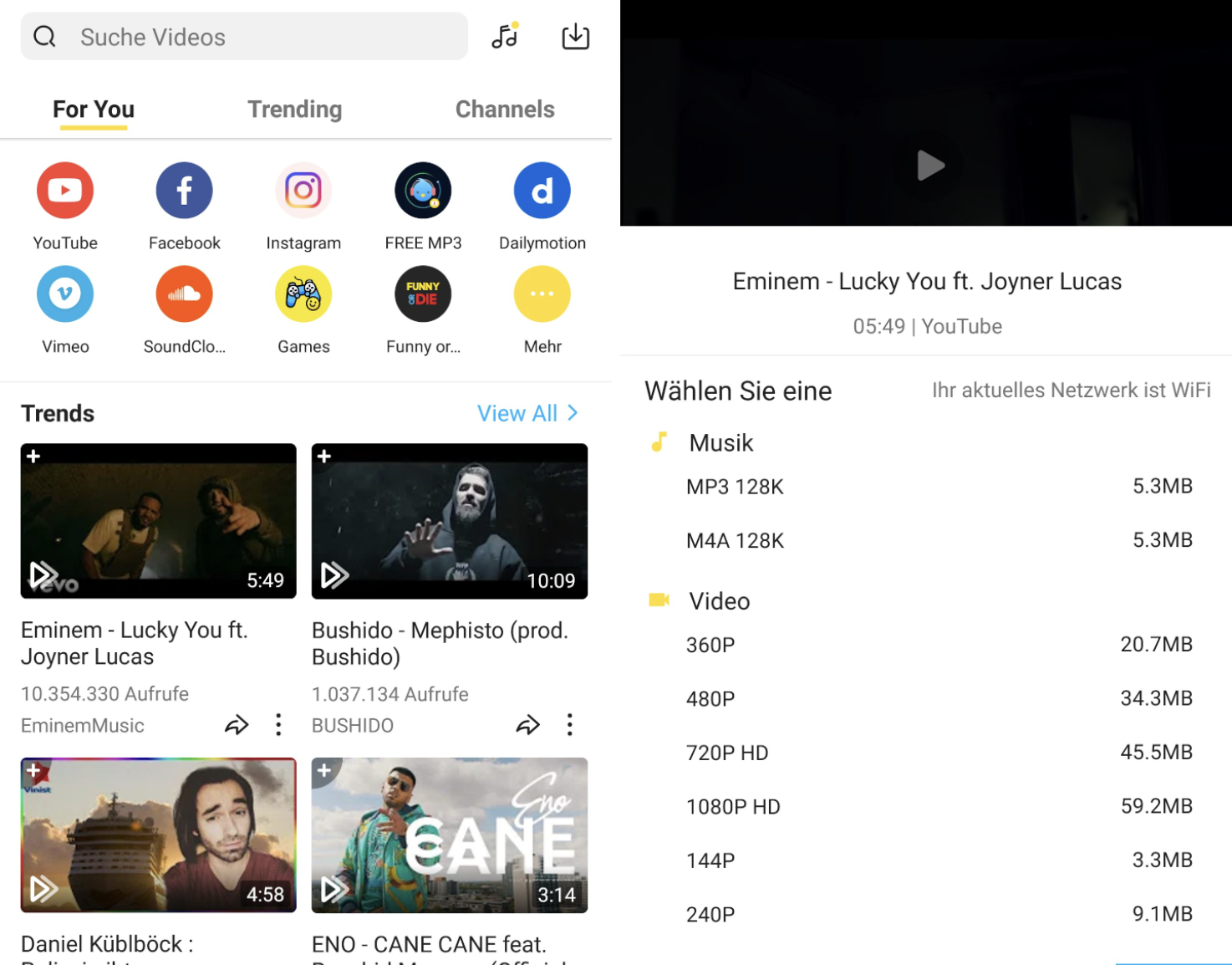The width and height of the screenshot is (1232, 965).
Task: Tap the 59.2MB file size value
Action: (1157, 806)
